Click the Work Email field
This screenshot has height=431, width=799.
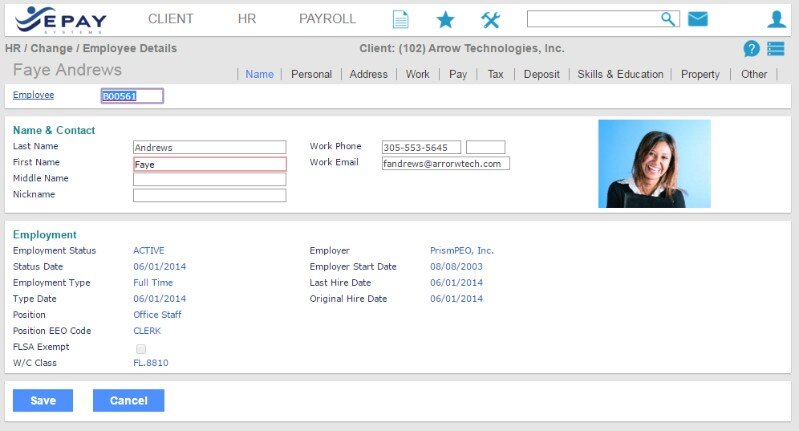click(445, 163)
